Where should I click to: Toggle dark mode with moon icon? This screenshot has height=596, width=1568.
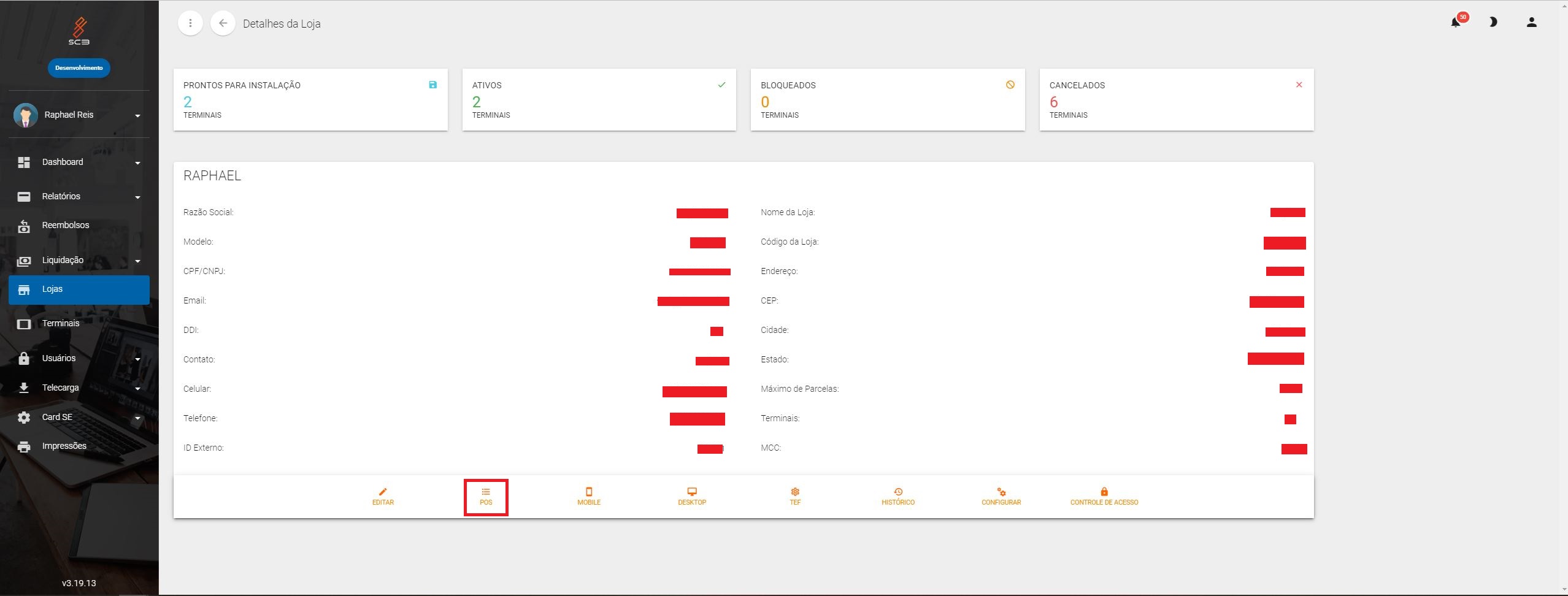click(x=1493, y=23)
